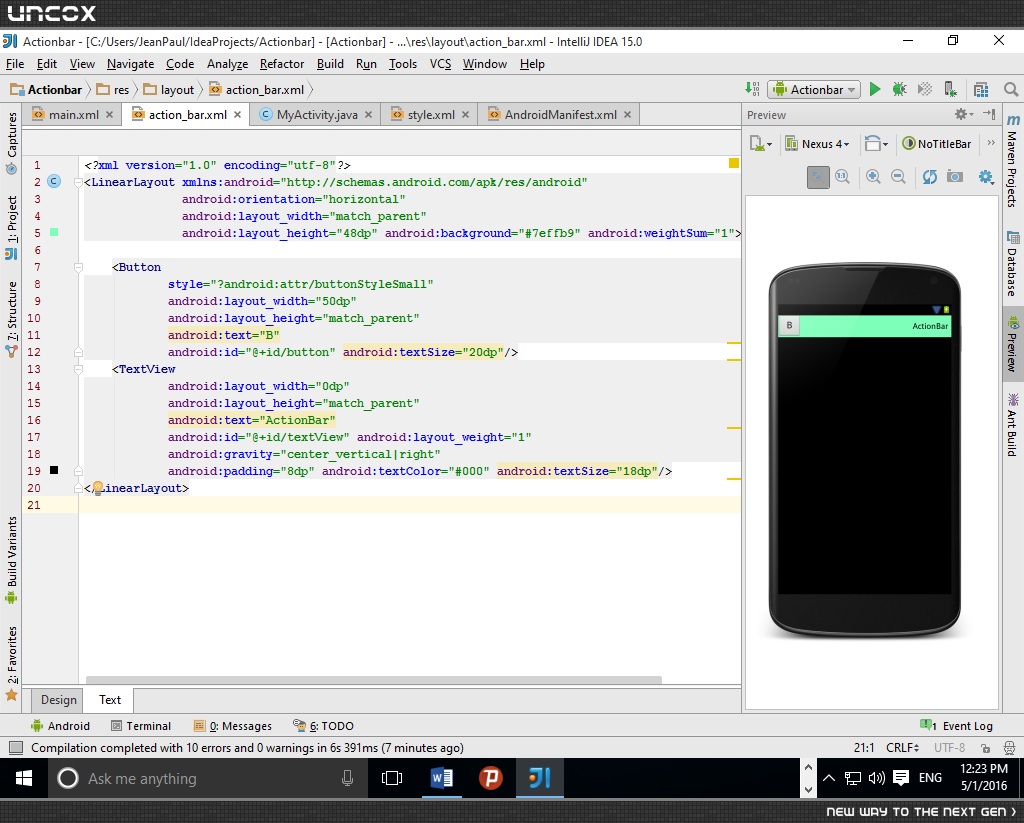The image size is (1024, 823).
Task: Open the orientation rotate dropdown in preview
Action: click(876, 144)
